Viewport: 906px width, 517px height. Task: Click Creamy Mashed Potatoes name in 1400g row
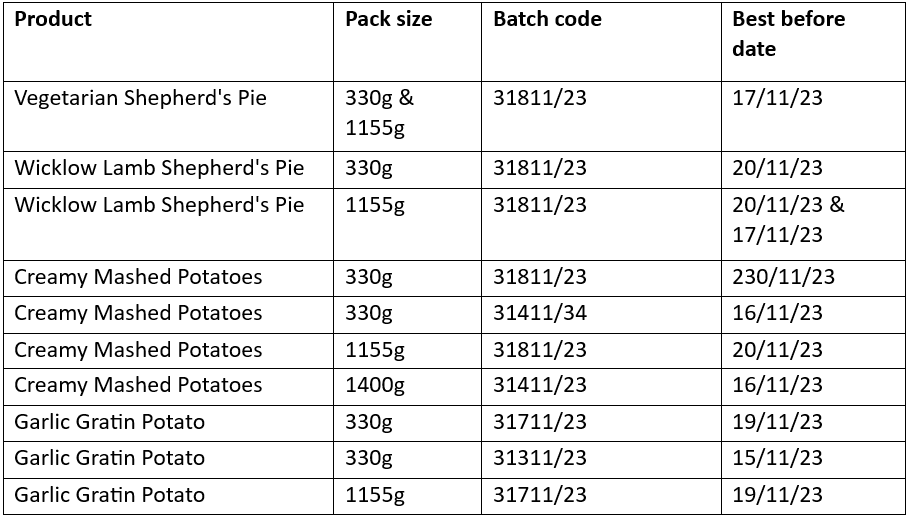[138, 385]
